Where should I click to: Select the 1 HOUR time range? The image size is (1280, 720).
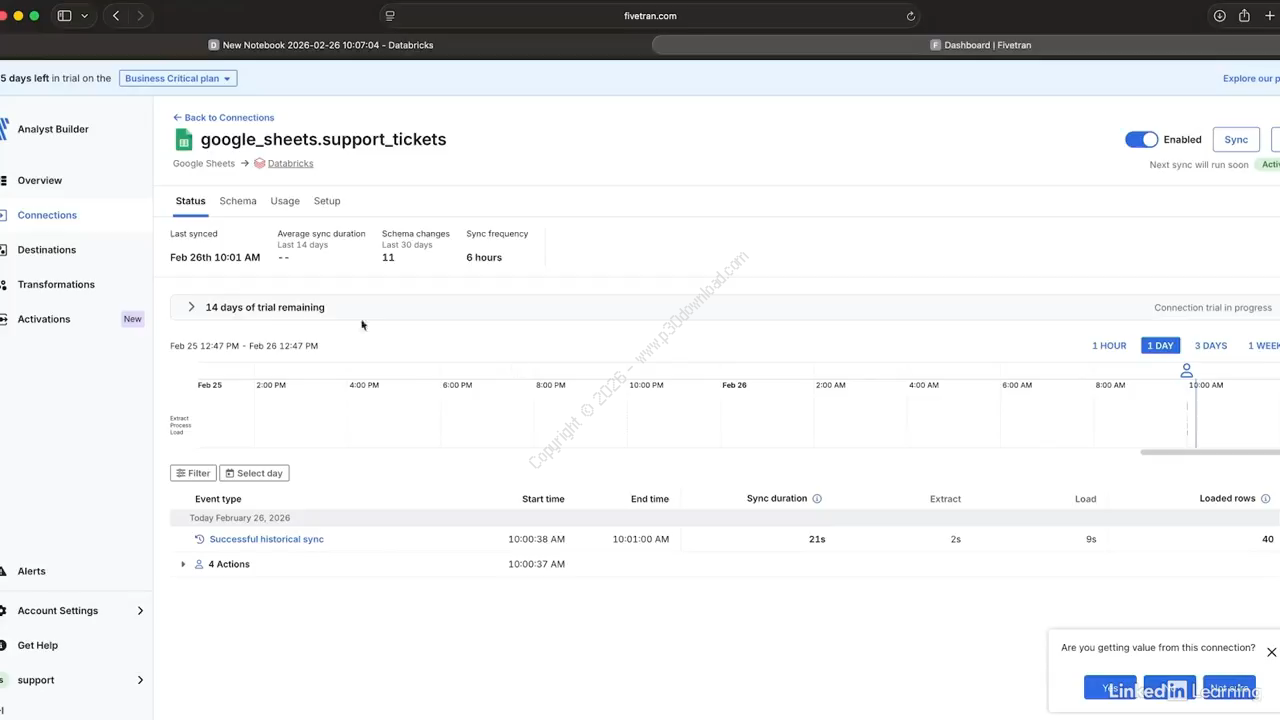[1109, 346]
